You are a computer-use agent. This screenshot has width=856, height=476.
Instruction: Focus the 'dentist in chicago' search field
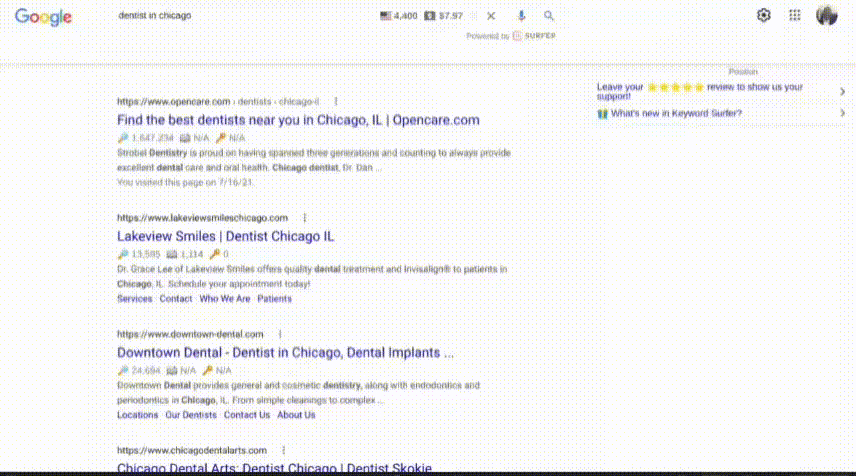coord(155,16)
